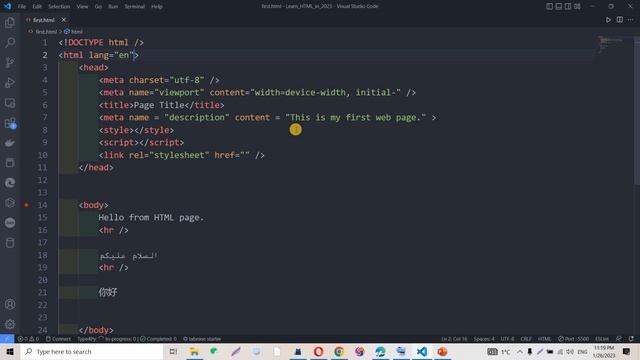640x360 pixels.
Task: Change file encoding via UTF-8
Action: point(507,339)
